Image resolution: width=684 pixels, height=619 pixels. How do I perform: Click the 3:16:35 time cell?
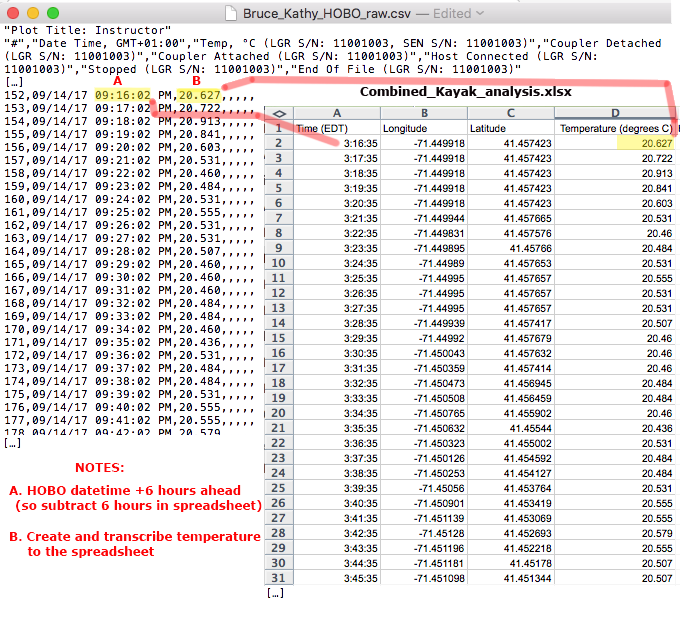336,143
